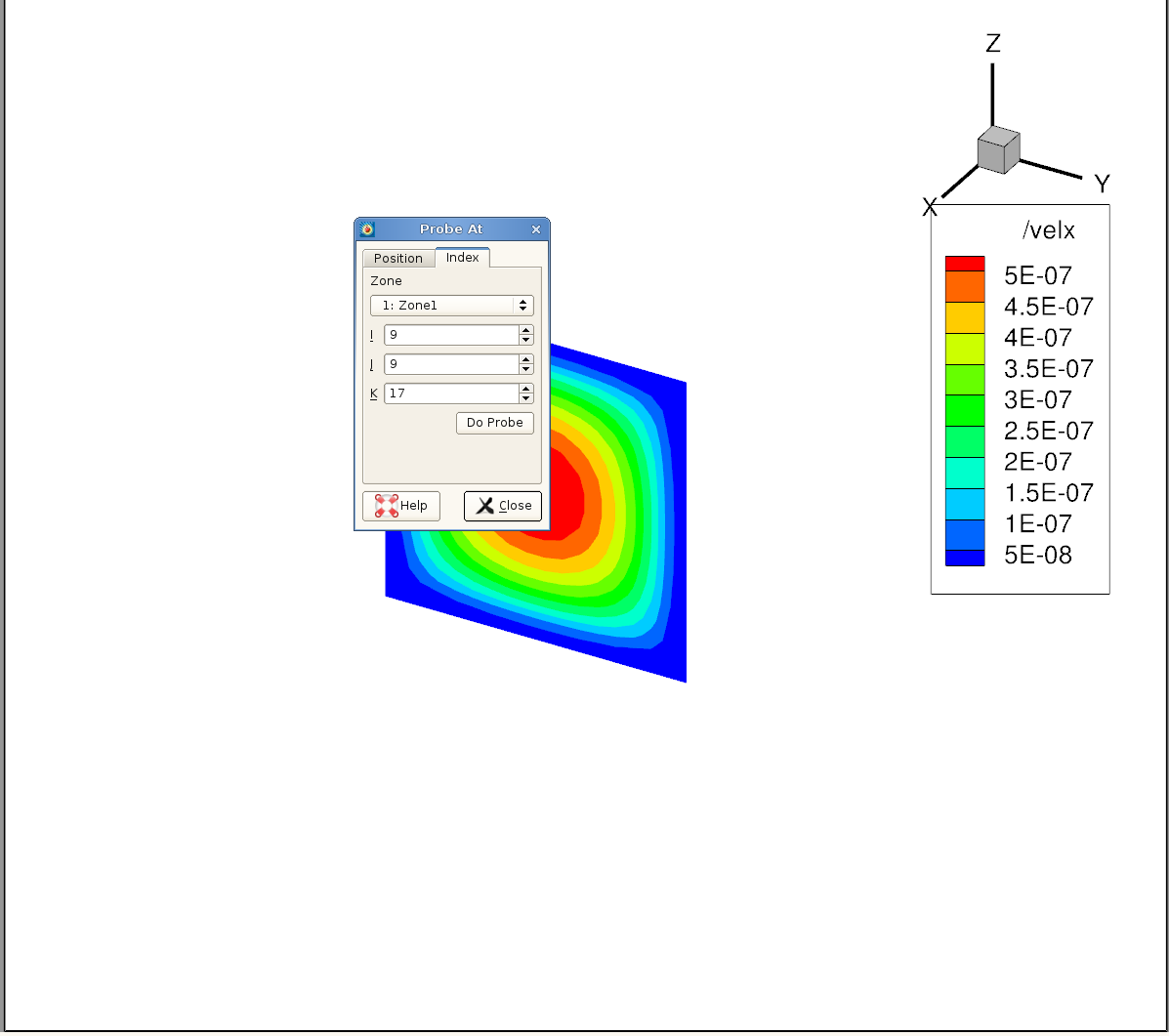This screenshot has width=1169, height=1036.
Task: Increase the I index with up arrow
Action: (x=526, y=330)
